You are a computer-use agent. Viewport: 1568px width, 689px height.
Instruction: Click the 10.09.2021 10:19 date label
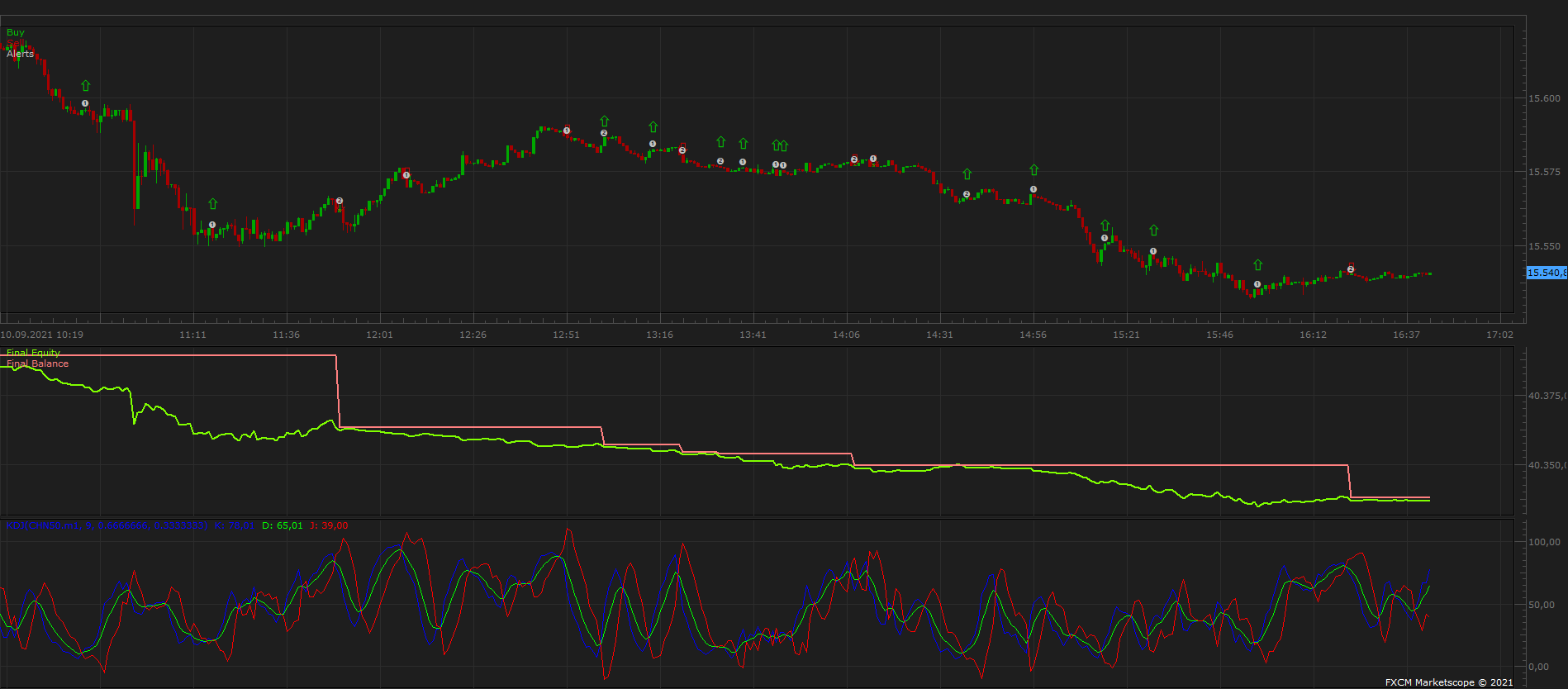click(x=42, y=335)
